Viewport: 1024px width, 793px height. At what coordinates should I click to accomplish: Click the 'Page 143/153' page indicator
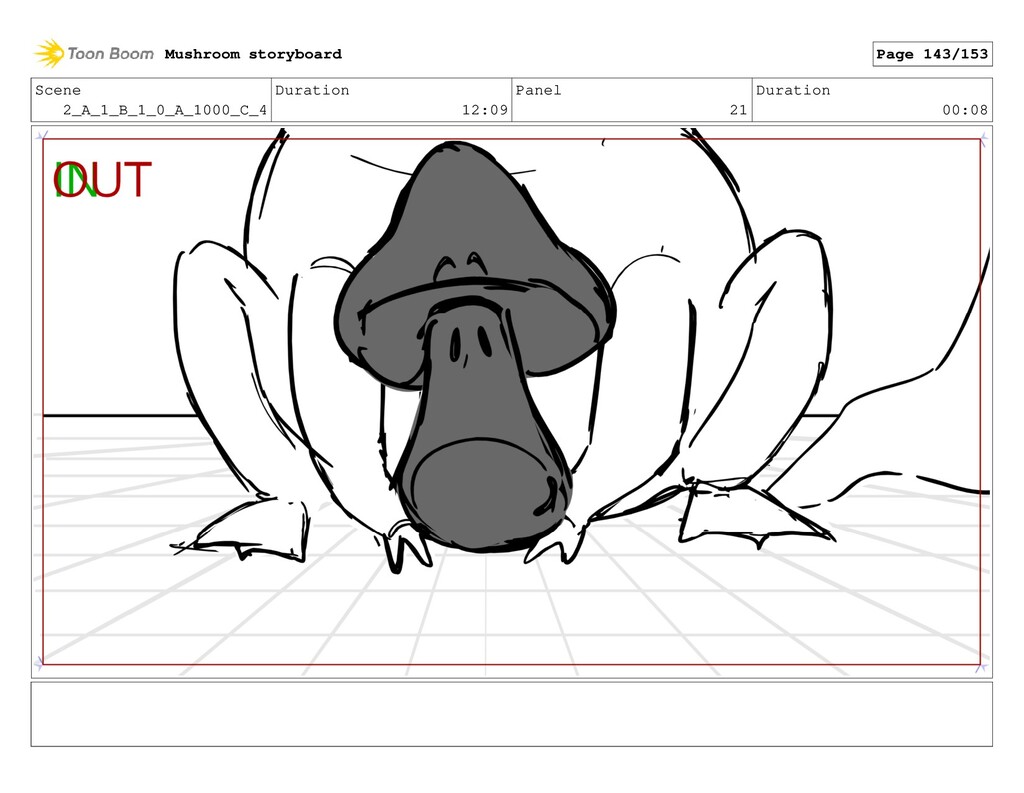[932, 54]
